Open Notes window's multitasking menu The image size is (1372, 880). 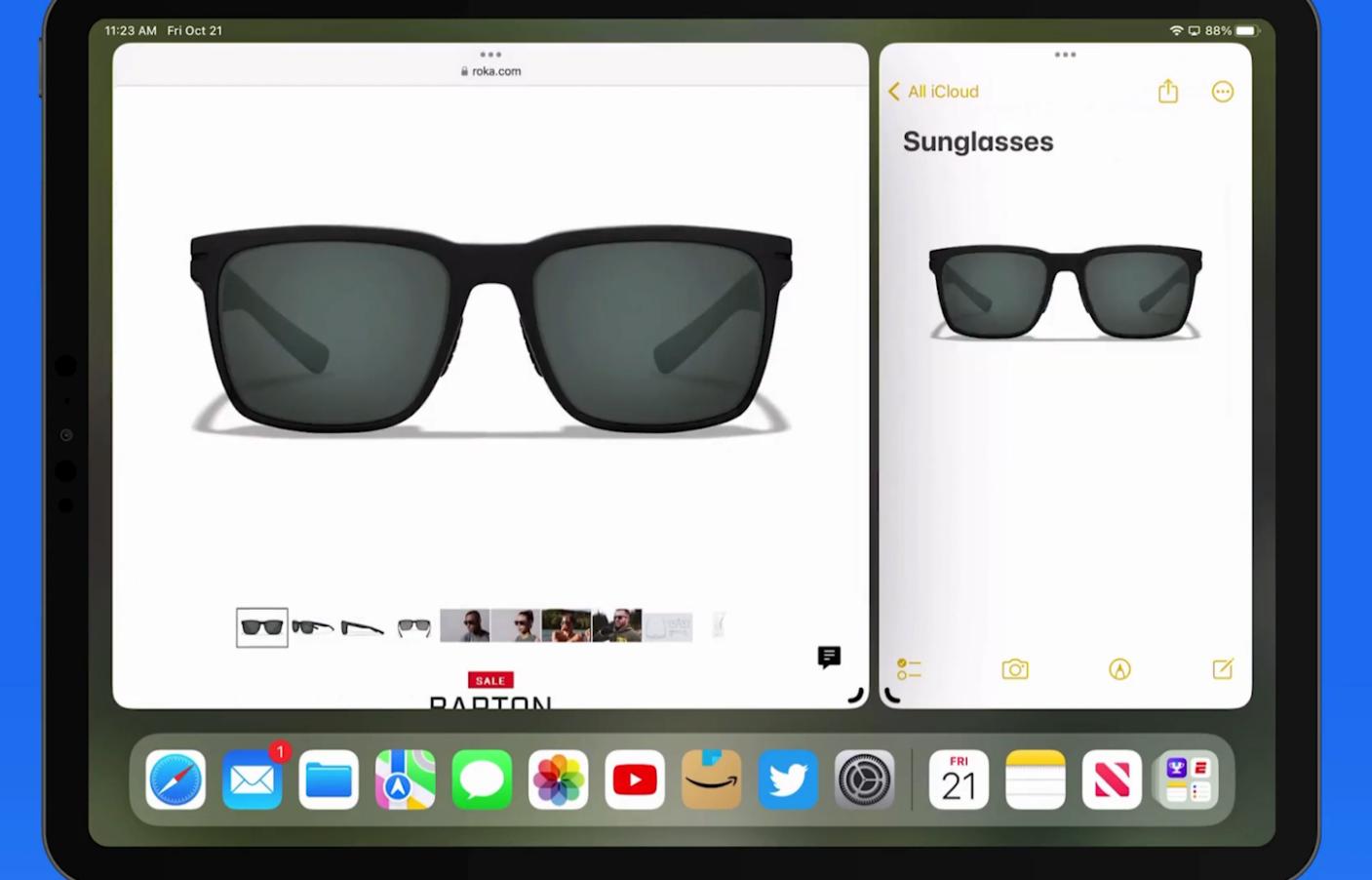[x=1065, y=55]
